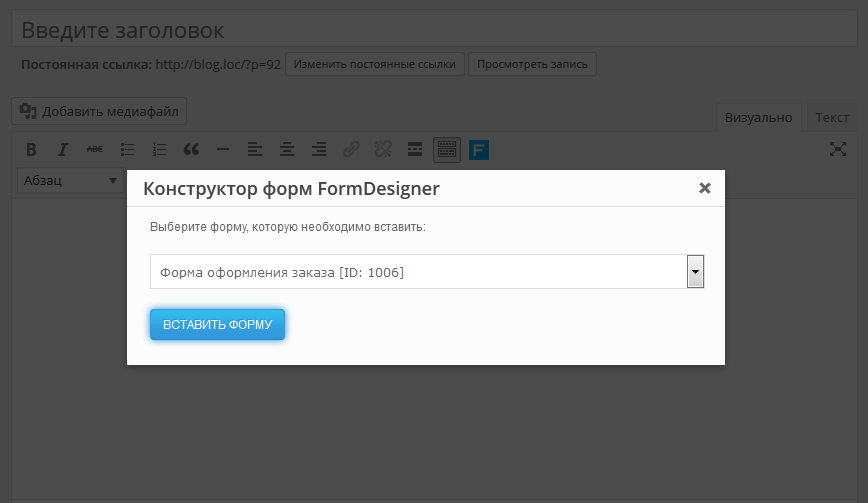Image resolution: width=868 pixels, height=503 pixels.
Task: Focus the Введите заголовок title field
Action: [435, 30]
